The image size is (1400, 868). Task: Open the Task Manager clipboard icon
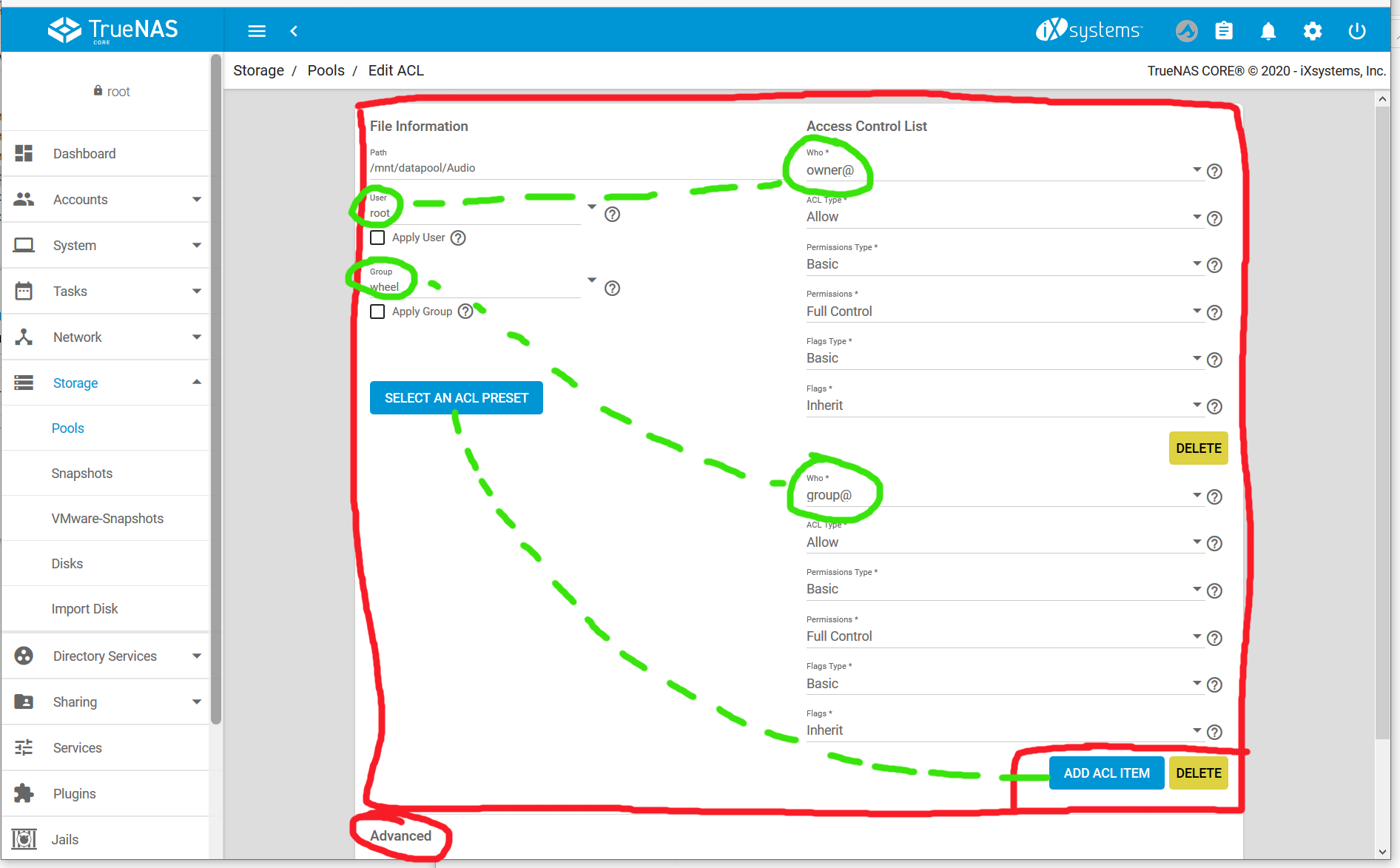(1224, 31)
